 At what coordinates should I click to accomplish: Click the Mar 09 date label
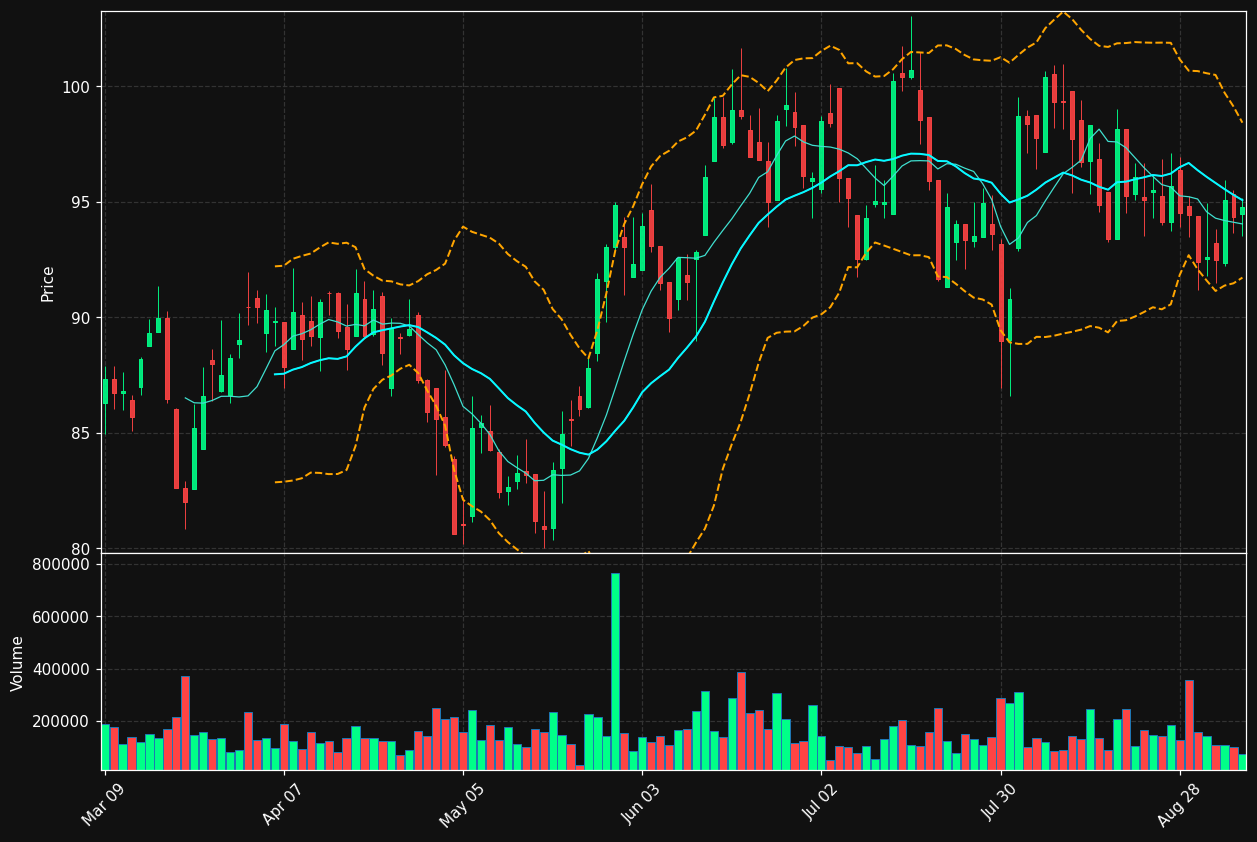pos(103,803)
